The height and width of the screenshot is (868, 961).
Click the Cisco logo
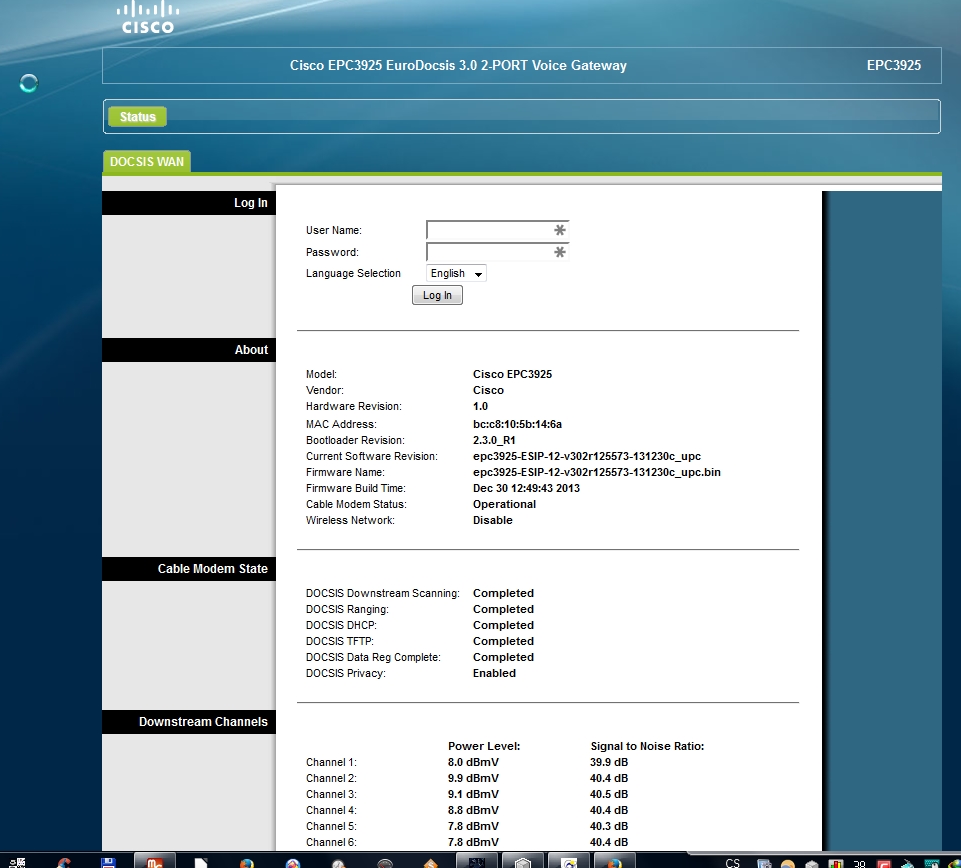pos(148,17)
